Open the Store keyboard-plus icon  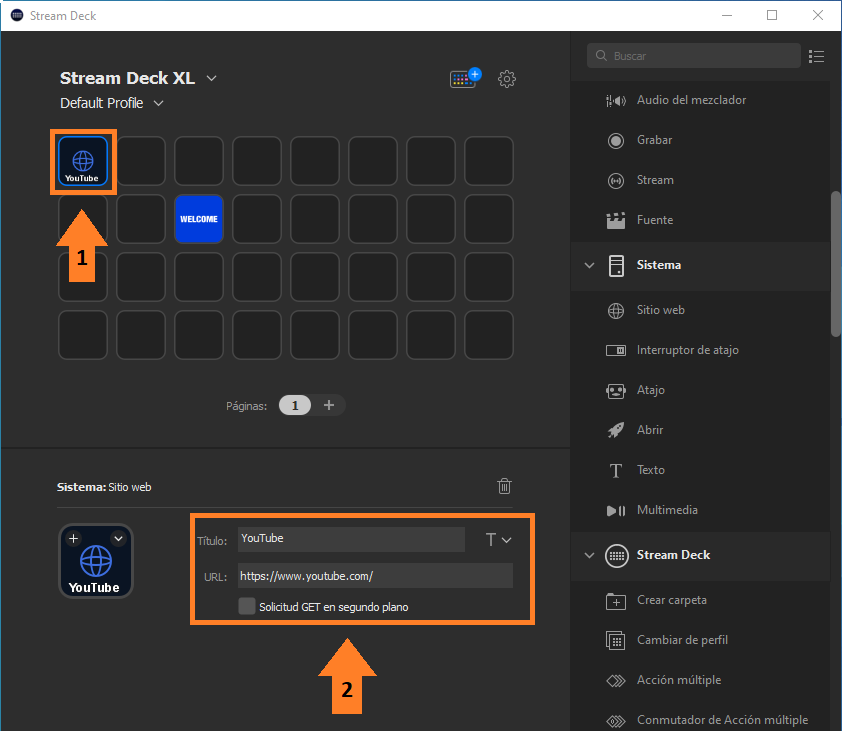[465, 79]
